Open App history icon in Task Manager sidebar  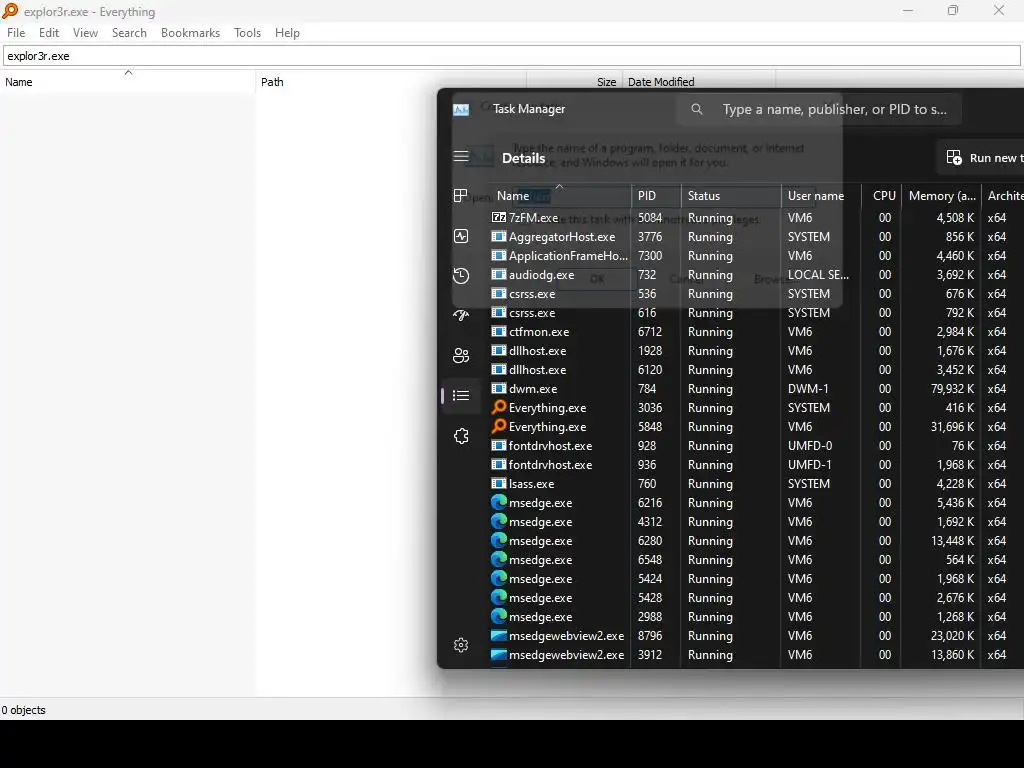pyautogui.click(x=461, y=276)
